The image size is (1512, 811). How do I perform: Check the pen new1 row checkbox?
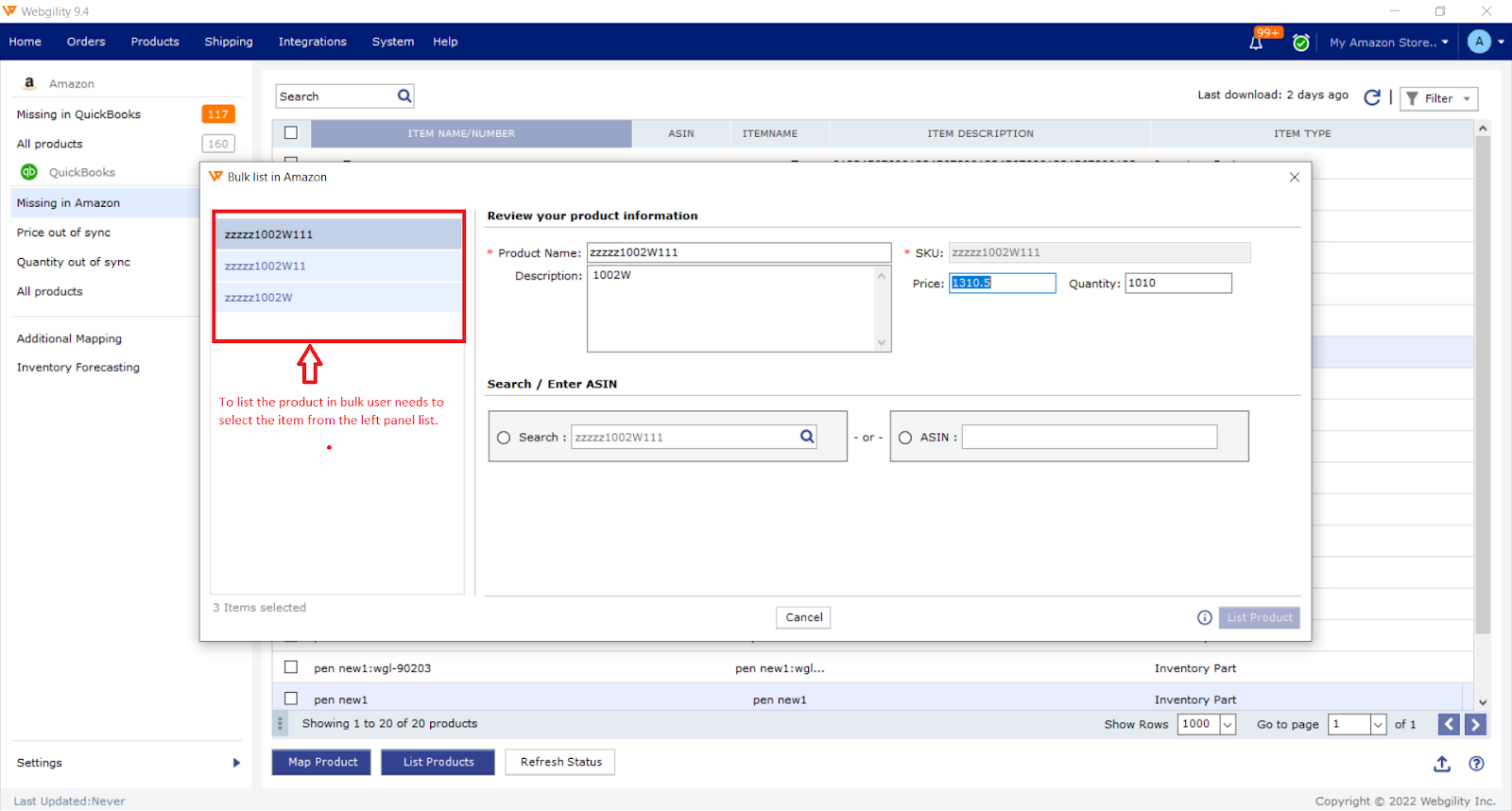pos(291,699)
